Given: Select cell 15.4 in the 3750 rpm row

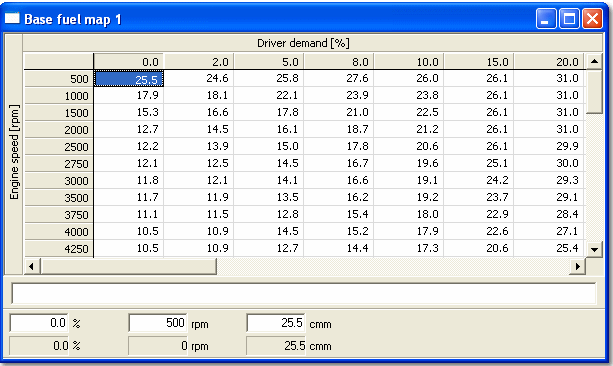Looking at the screenshot, I should [x=339, y=214].
